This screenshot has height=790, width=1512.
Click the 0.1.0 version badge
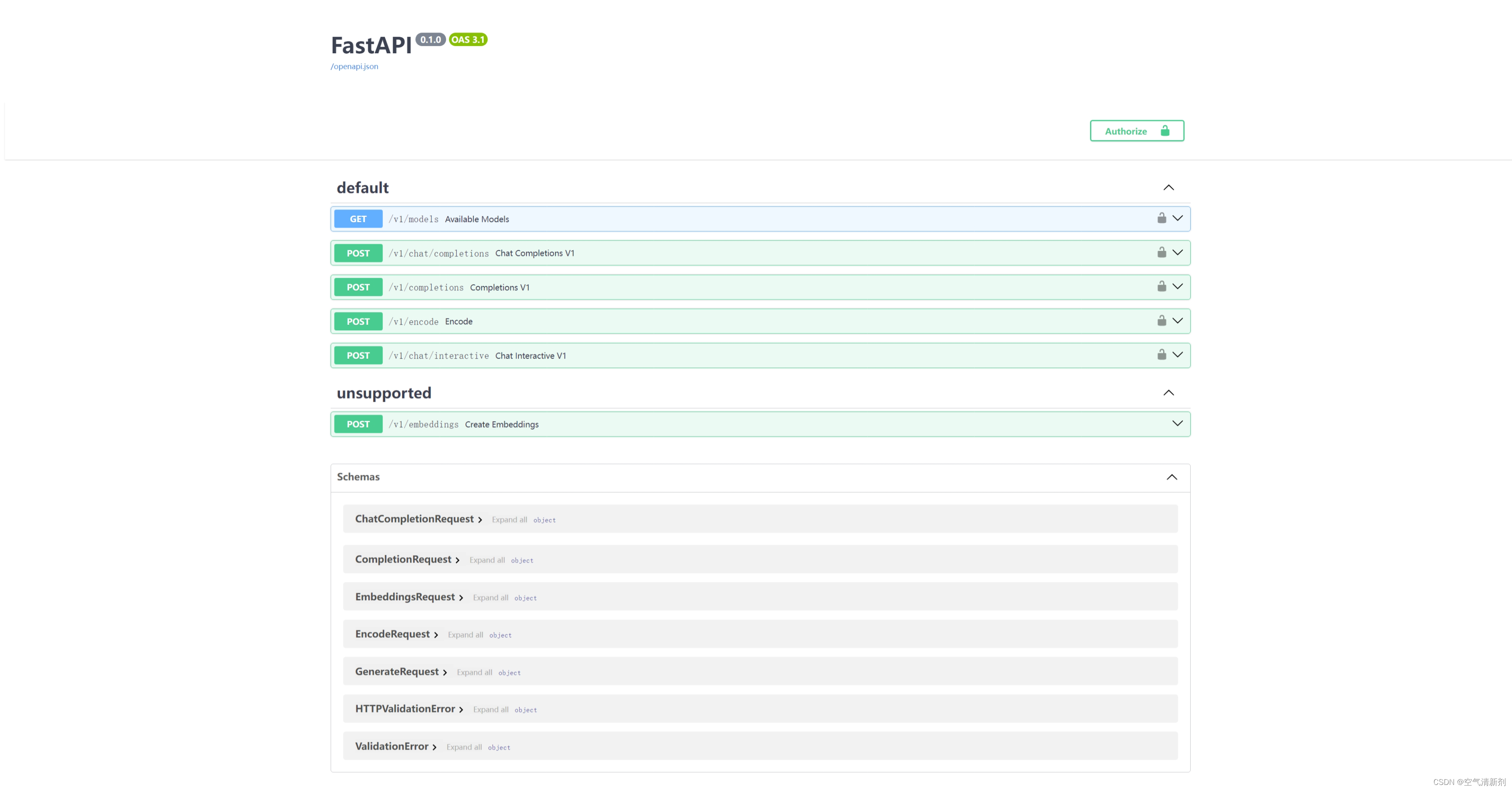(x=430, y=39)
